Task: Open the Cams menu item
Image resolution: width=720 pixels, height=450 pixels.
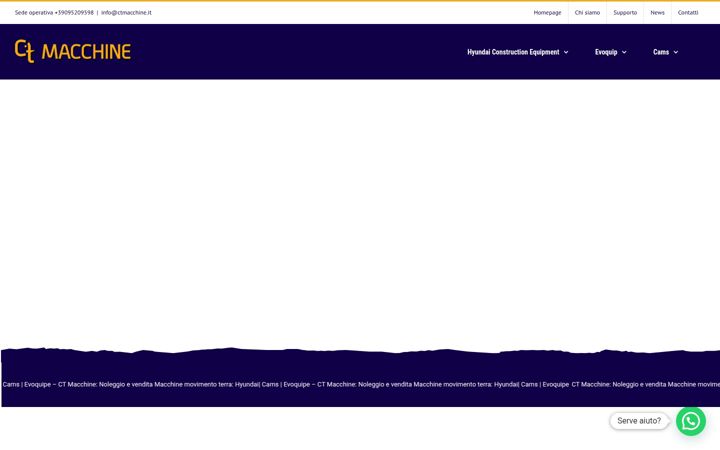Action: pos(661,52)
